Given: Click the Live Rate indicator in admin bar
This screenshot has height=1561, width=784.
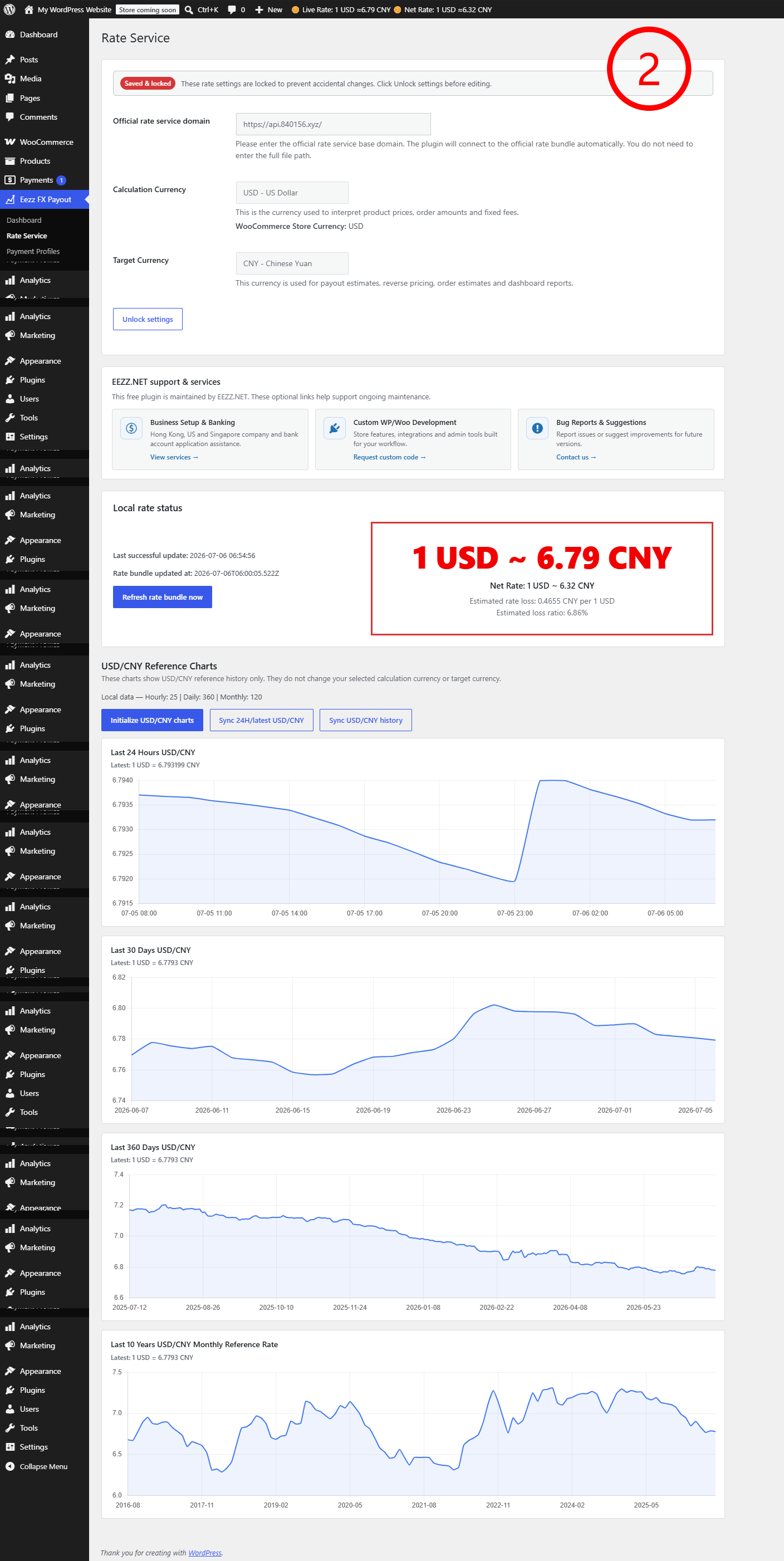Looking at the screenshot, I should pyautogui.click(x=341, y=9).
